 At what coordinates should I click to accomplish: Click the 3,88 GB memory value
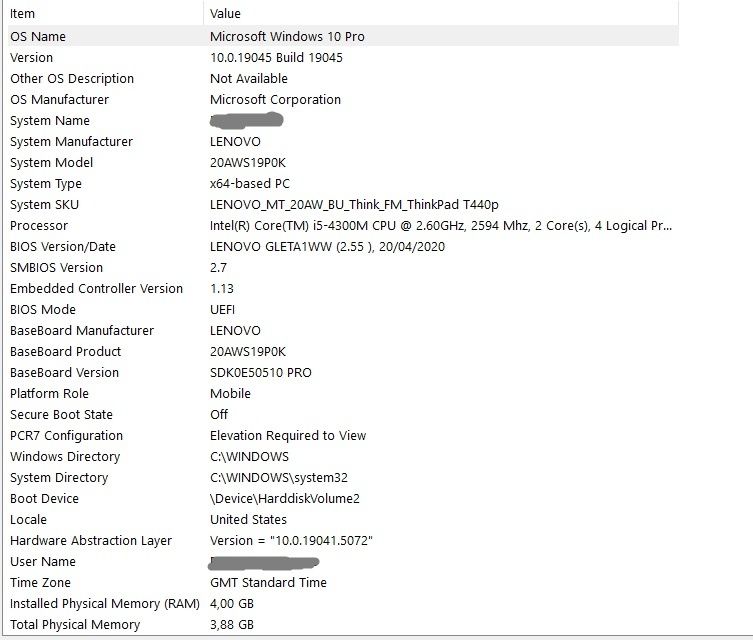(232, 625)
